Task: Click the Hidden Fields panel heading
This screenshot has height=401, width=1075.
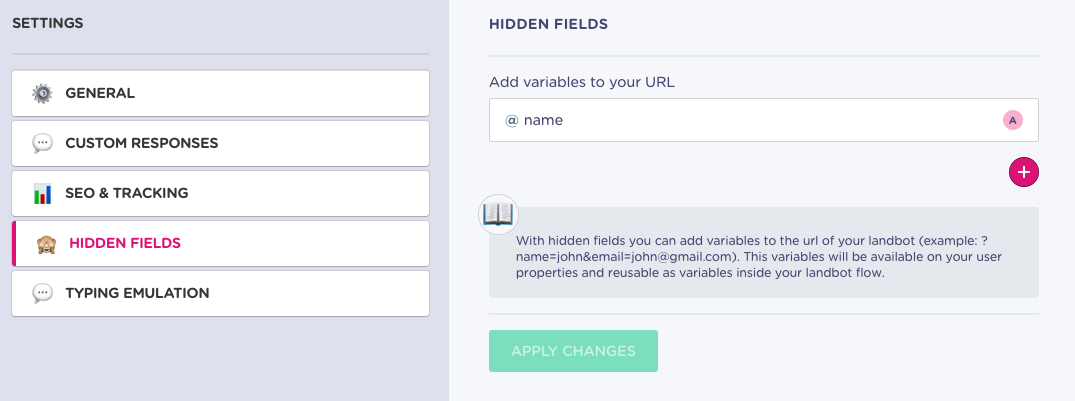Action: click(x=548, y=24)
